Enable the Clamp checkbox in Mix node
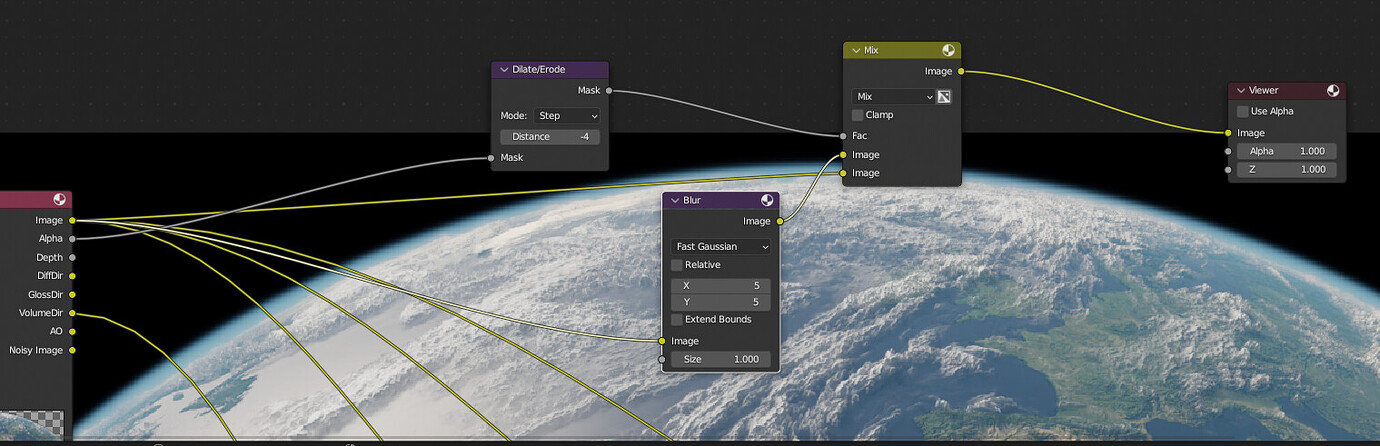This screenshot has width=1380, height=446. click(858, 115)
